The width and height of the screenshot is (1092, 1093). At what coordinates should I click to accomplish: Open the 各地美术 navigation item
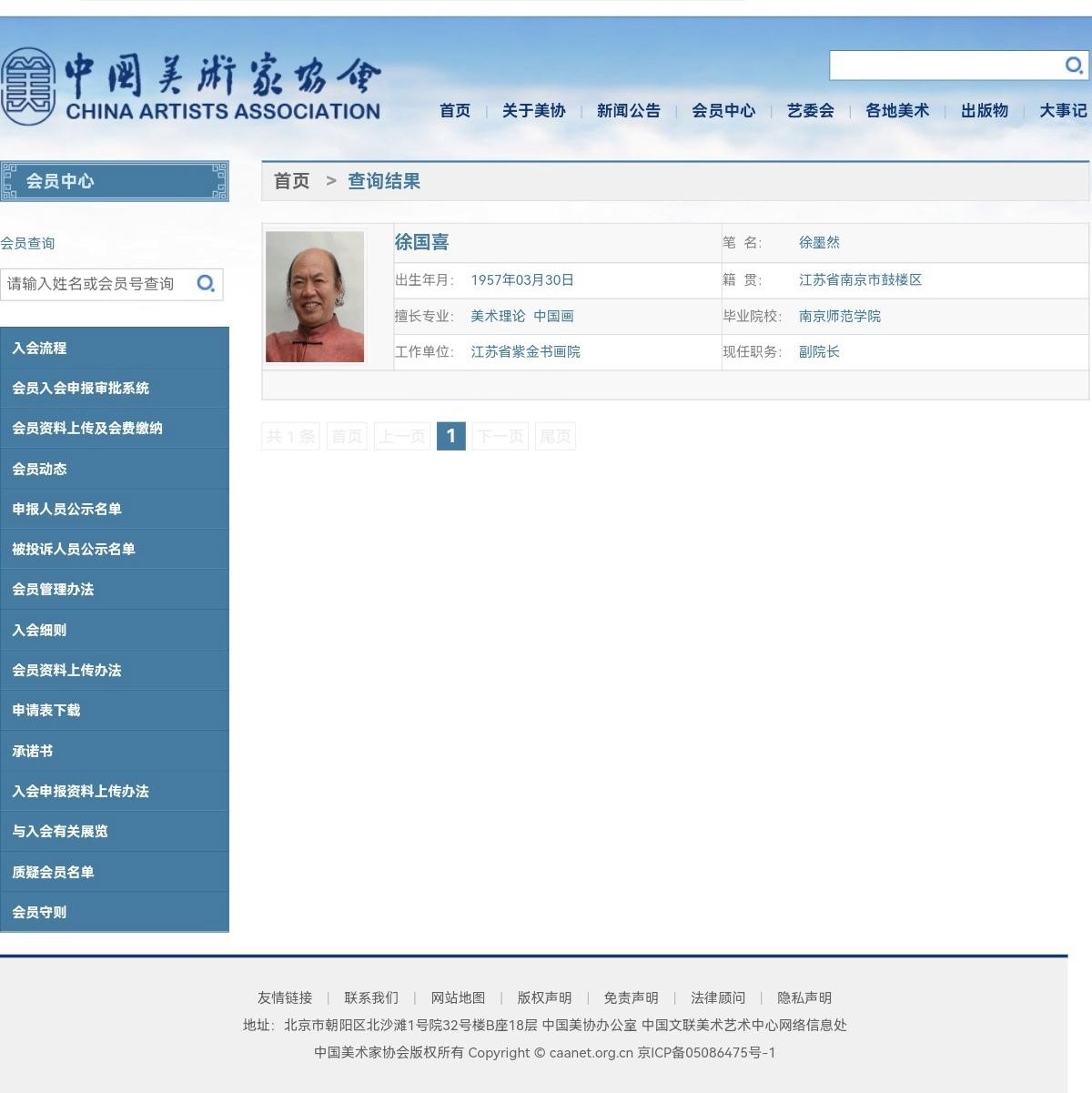(x=897, y=111)
